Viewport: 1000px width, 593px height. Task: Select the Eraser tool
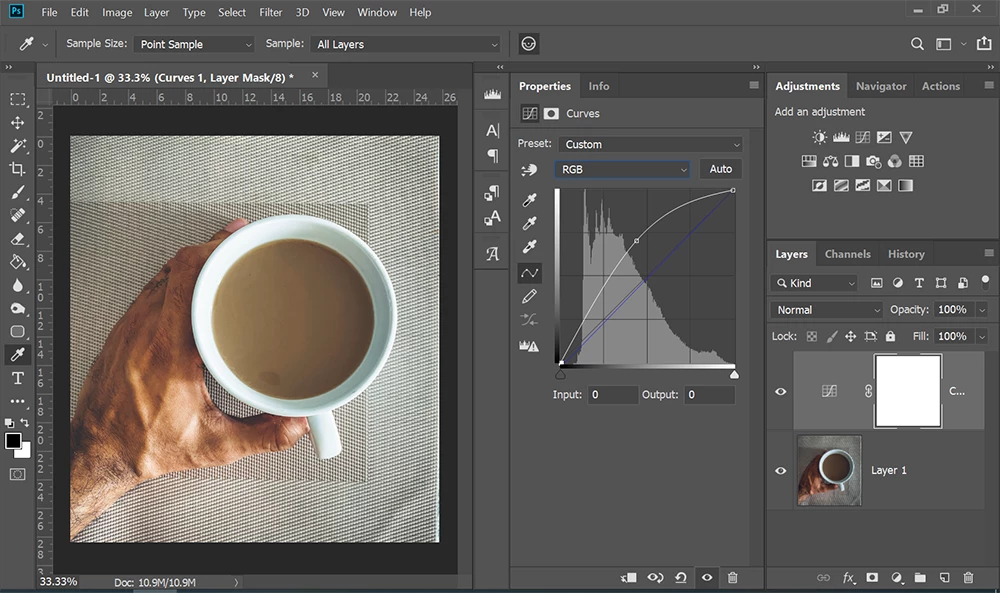[18, 238]
